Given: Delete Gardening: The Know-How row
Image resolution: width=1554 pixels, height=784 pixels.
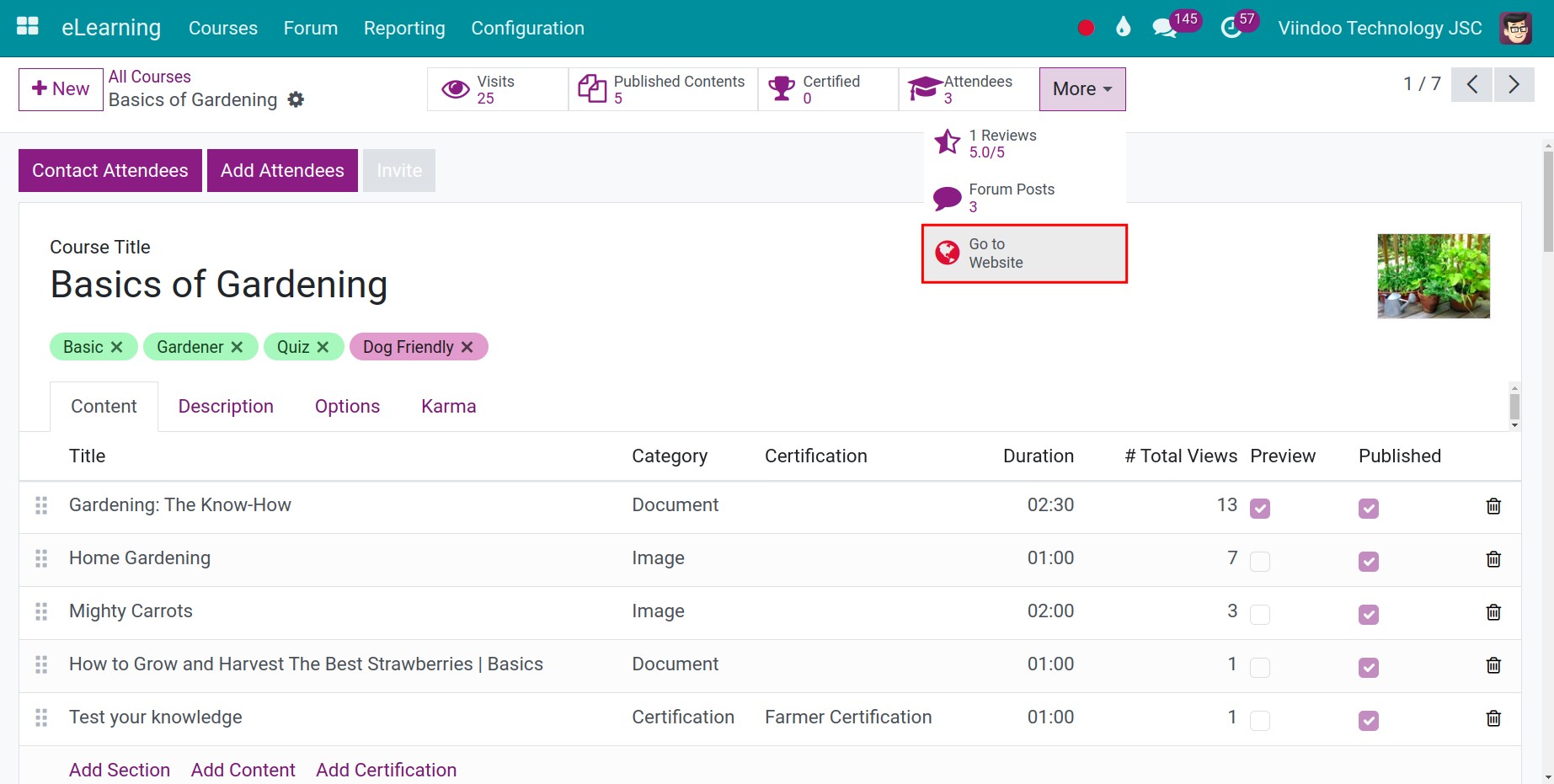Looking at the screenshot, I should point(1493,506).
